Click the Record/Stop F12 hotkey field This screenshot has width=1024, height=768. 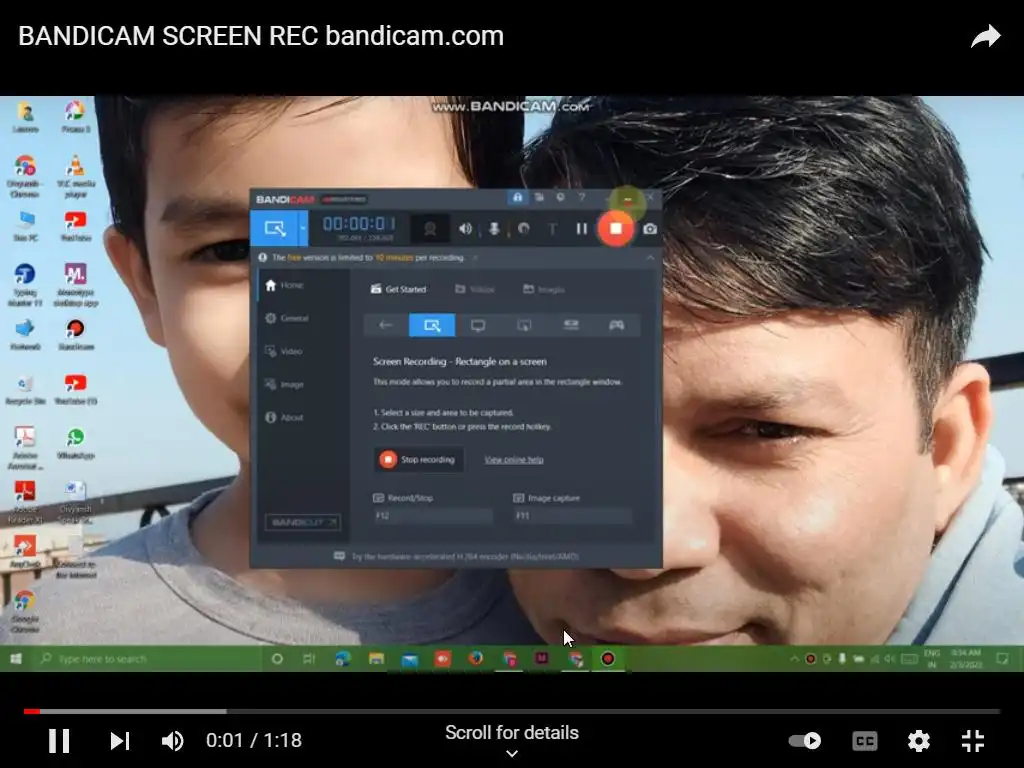pyautogui.click(x=432, y=516)
